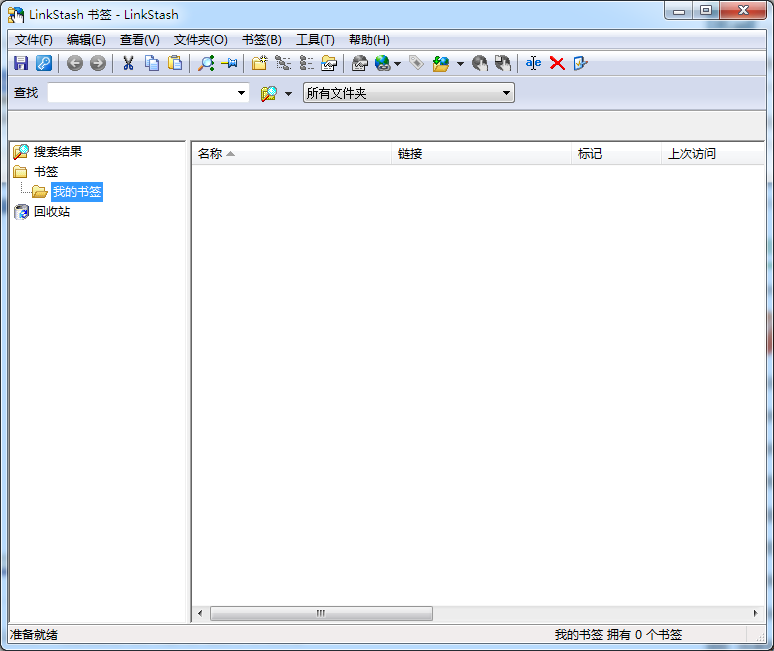The height and width of the screenshot is (651, 774).
Task: Open the 所有文件夹 folder combo box
Action: click(409, 93)
